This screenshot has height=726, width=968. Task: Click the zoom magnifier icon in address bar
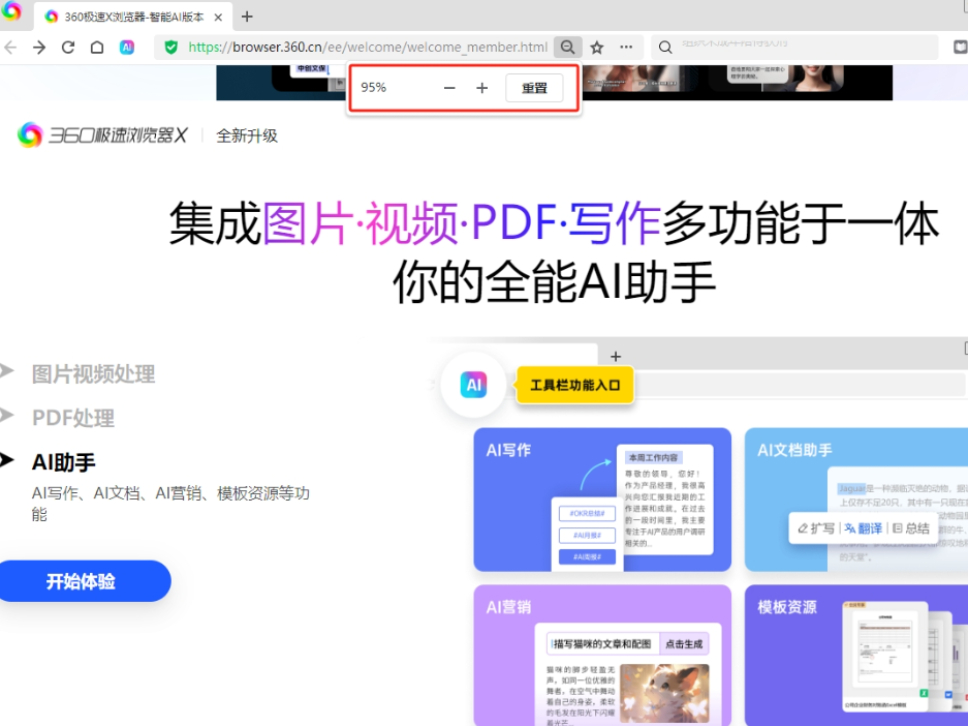(x=567, y=47)
